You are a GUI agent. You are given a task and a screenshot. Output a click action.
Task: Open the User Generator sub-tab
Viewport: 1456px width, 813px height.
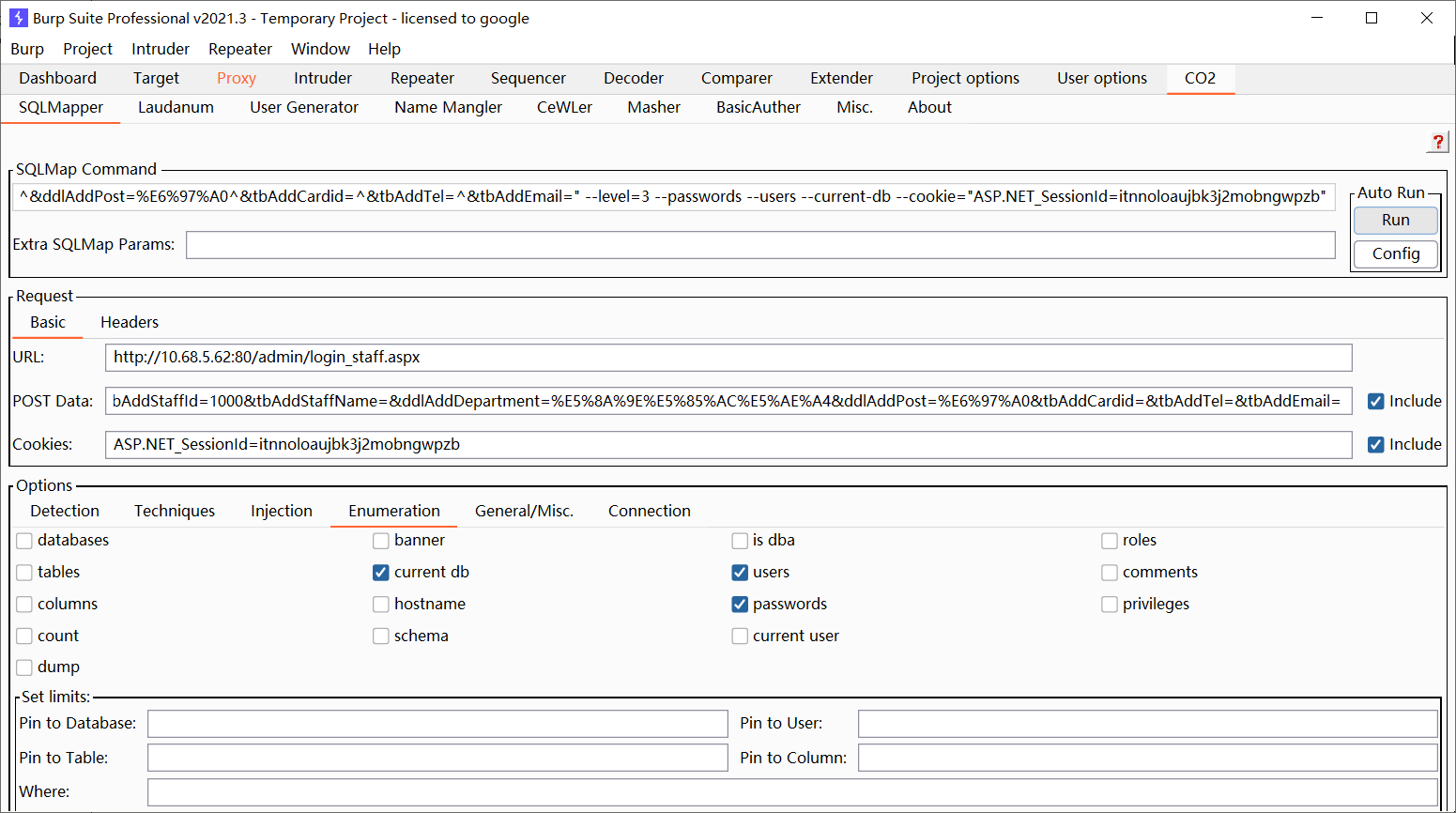[304, 107]
